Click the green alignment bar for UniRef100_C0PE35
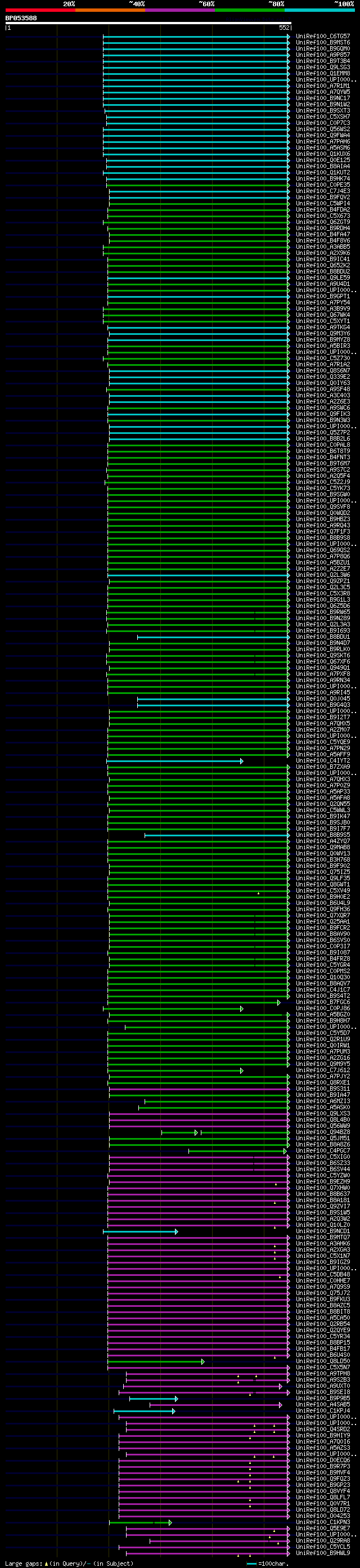This screenshot has height=1568, width=360. tap(198, 185)
